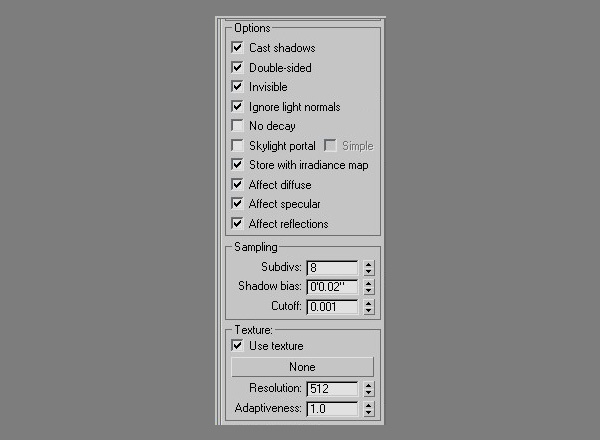
Task: Click the None texture map button
Action: click(x=302, y=367)
